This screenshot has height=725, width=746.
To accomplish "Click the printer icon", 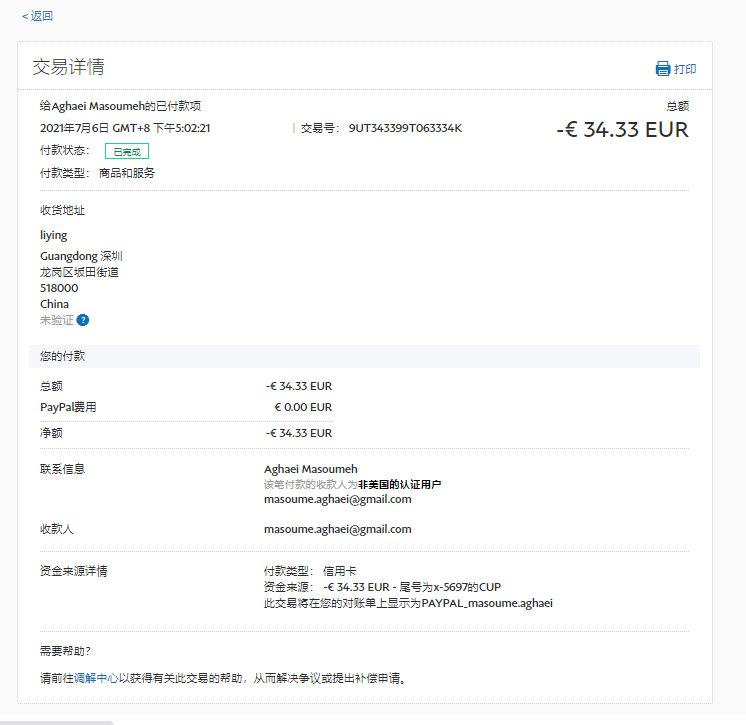I will (x=662, y=69).
